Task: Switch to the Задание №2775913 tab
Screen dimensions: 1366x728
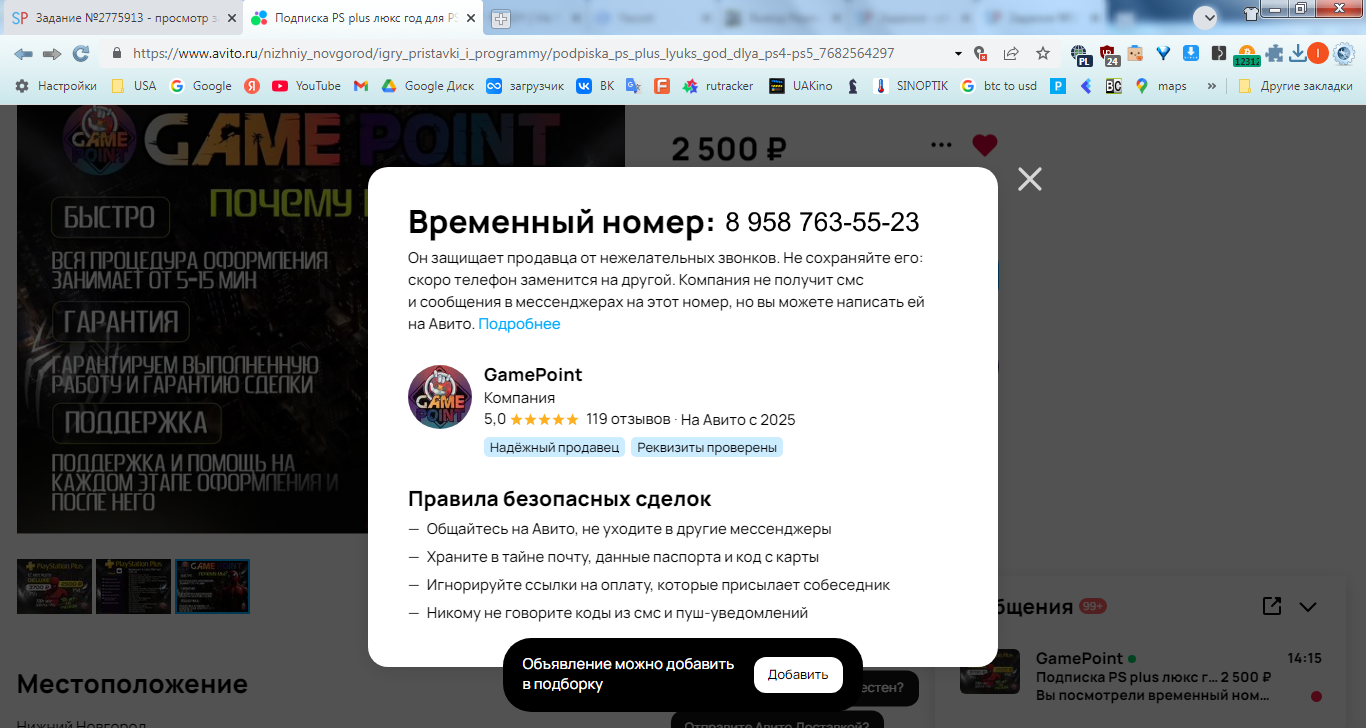Action: point(121,18)
